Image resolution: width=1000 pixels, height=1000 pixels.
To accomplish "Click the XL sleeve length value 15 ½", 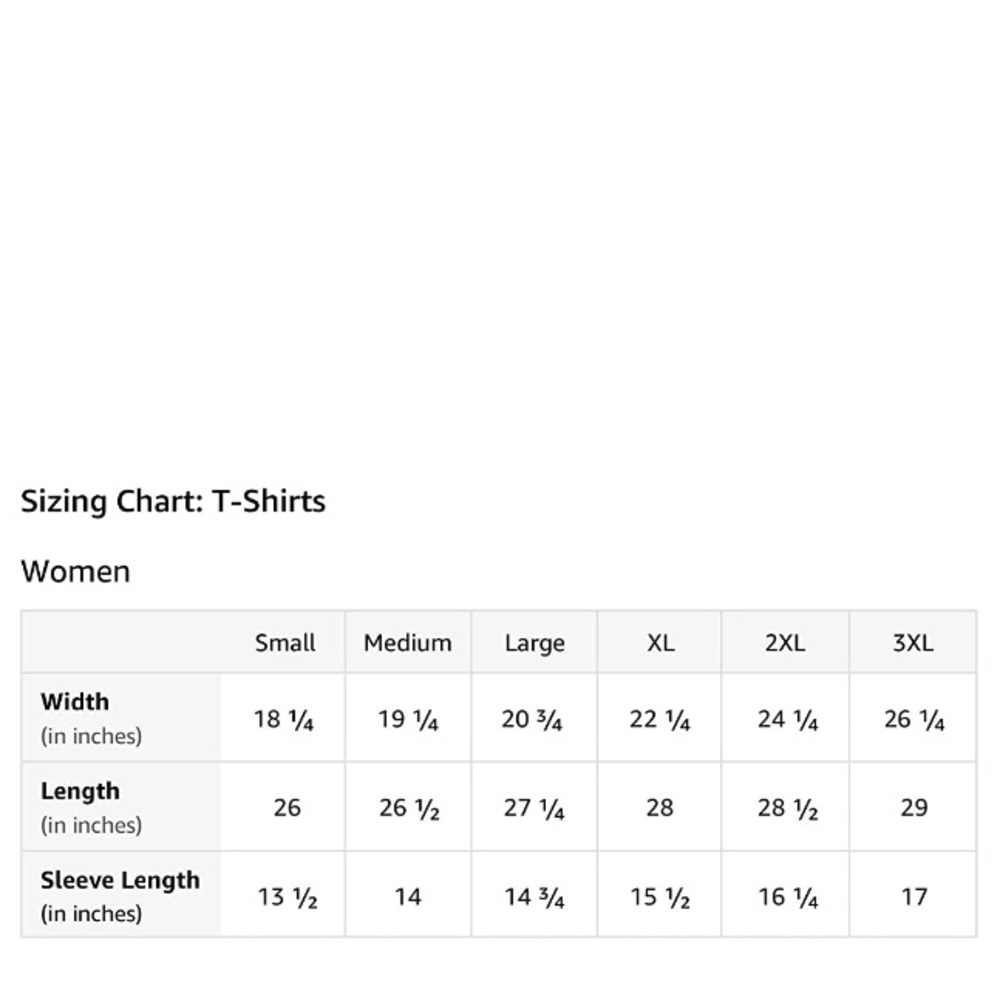I will point(660,897).
